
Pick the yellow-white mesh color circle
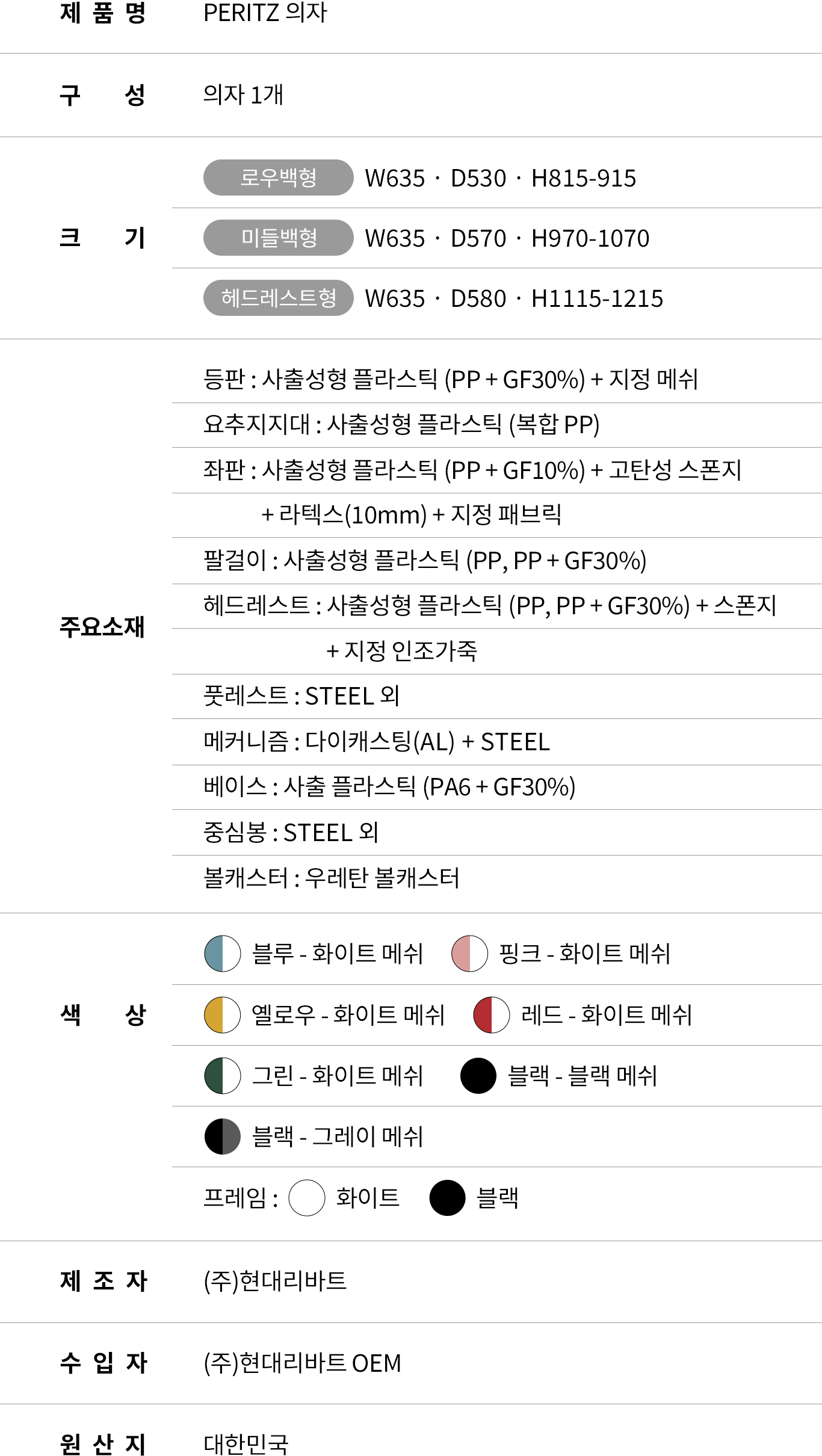(x=223, y=1015)
